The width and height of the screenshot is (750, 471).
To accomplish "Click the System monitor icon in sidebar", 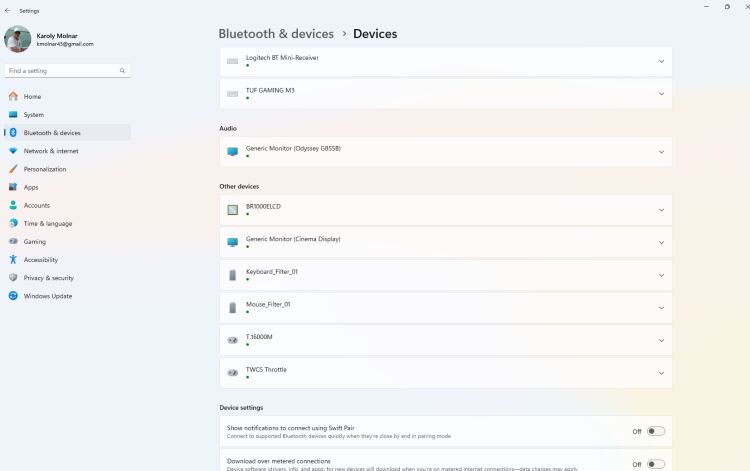I will point(13,114).
